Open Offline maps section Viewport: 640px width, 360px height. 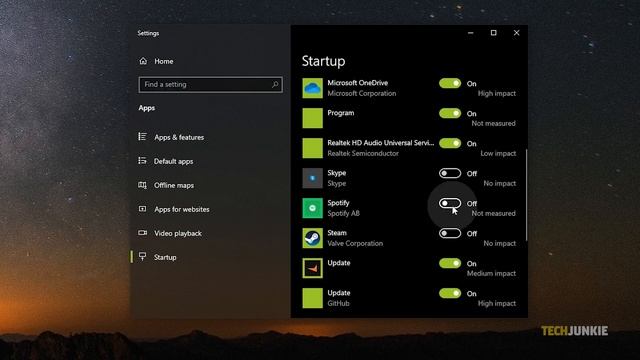pyautogui.click(x=174, y=185)
